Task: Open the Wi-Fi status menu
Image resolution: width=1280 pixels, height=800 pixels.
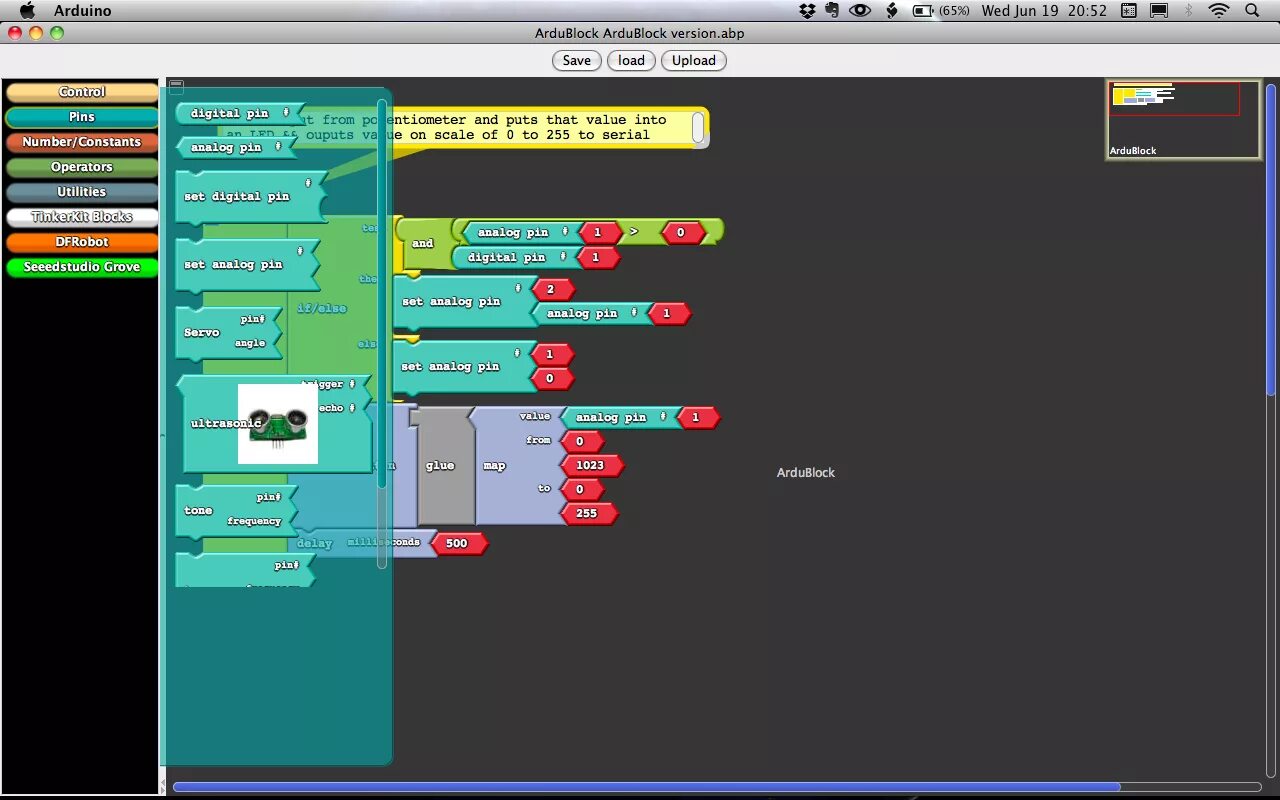Action: 1218,10
